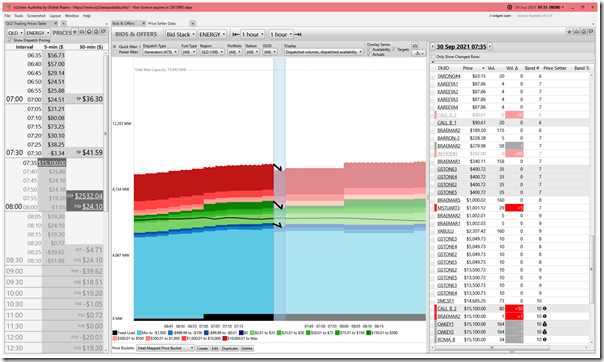This screenshot has height=362, width=604.
Task: Jump to end using the right arrow-bar icon
Action: pos(298,34)
